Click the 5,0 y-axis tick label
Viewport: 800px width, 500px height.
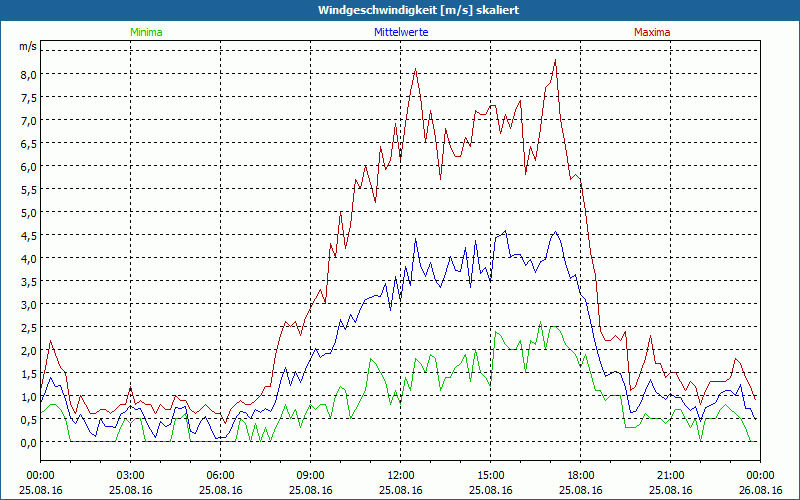pos(27,212)
